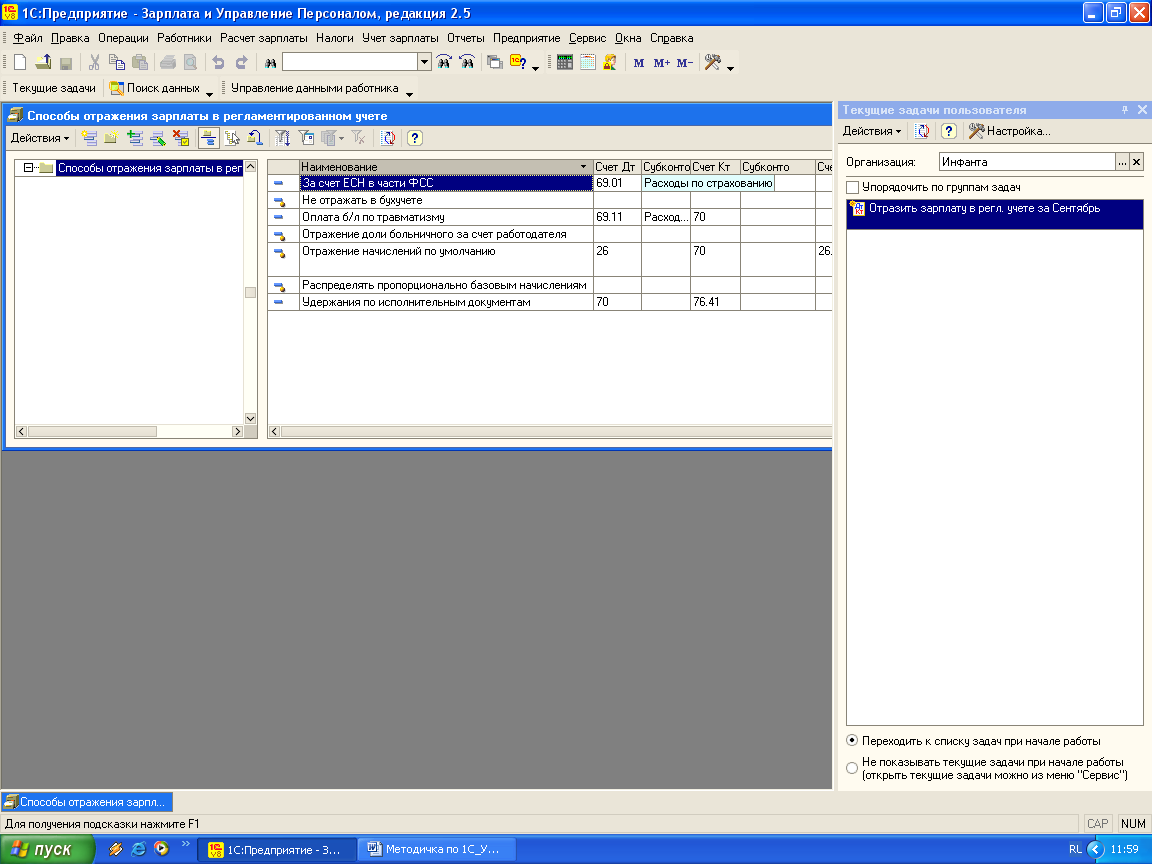Screen dimensions: 1152x864
Task: Click 'Управление данными работника' button
Action: click(x=314, y=88)
